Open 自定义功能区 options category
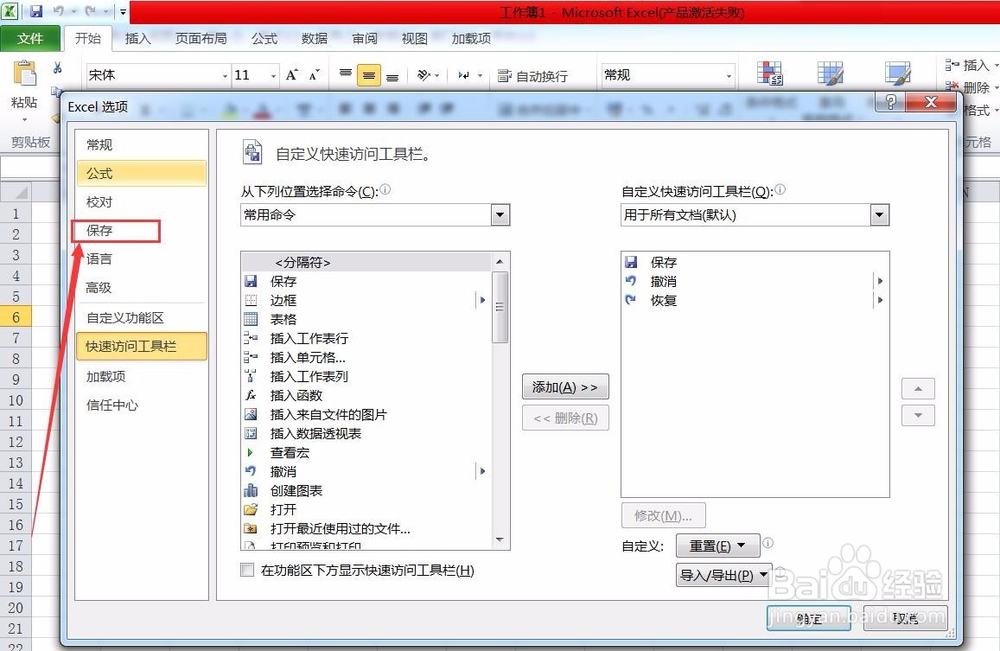This screenshot has width=1000, height=651. [141, 318]
